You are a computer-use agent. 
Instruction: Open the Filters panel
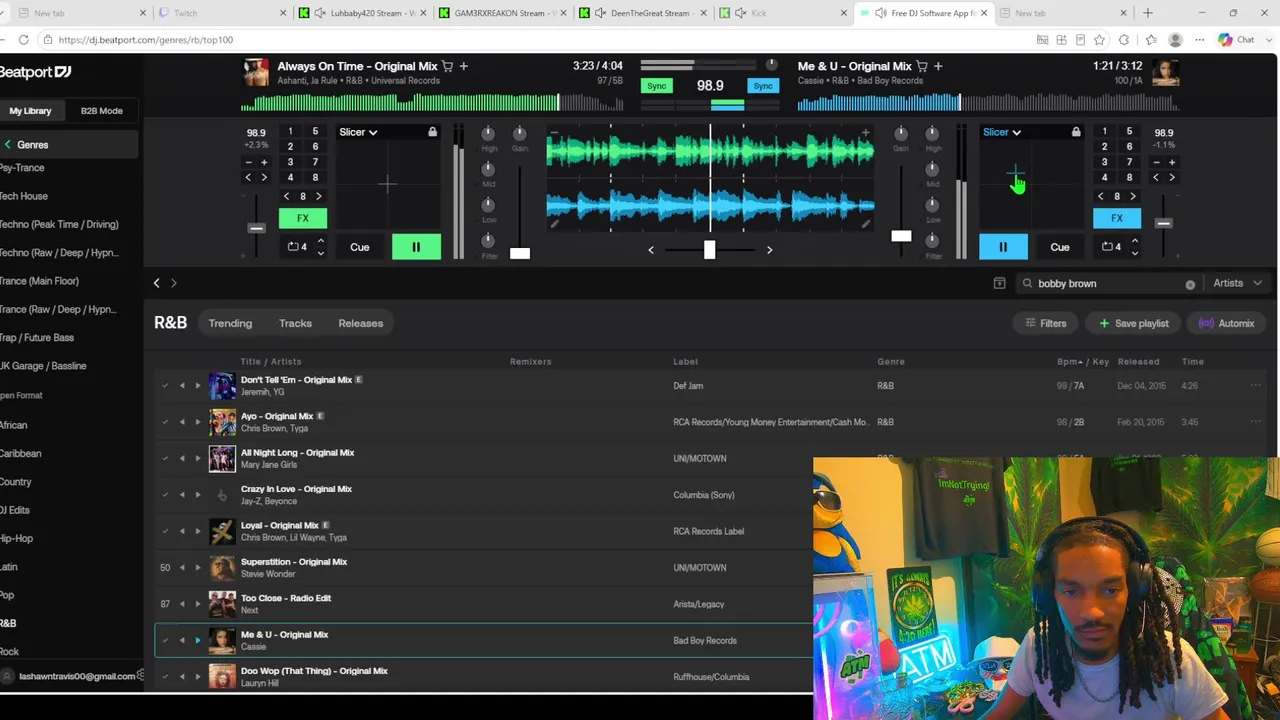(1046, 323)
